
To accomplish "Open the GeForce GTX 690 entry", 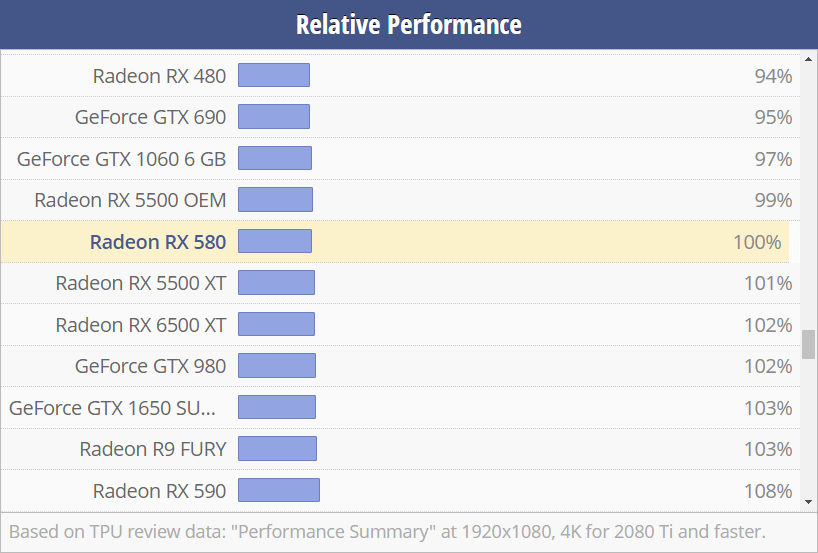I will (x=150, y=117).
